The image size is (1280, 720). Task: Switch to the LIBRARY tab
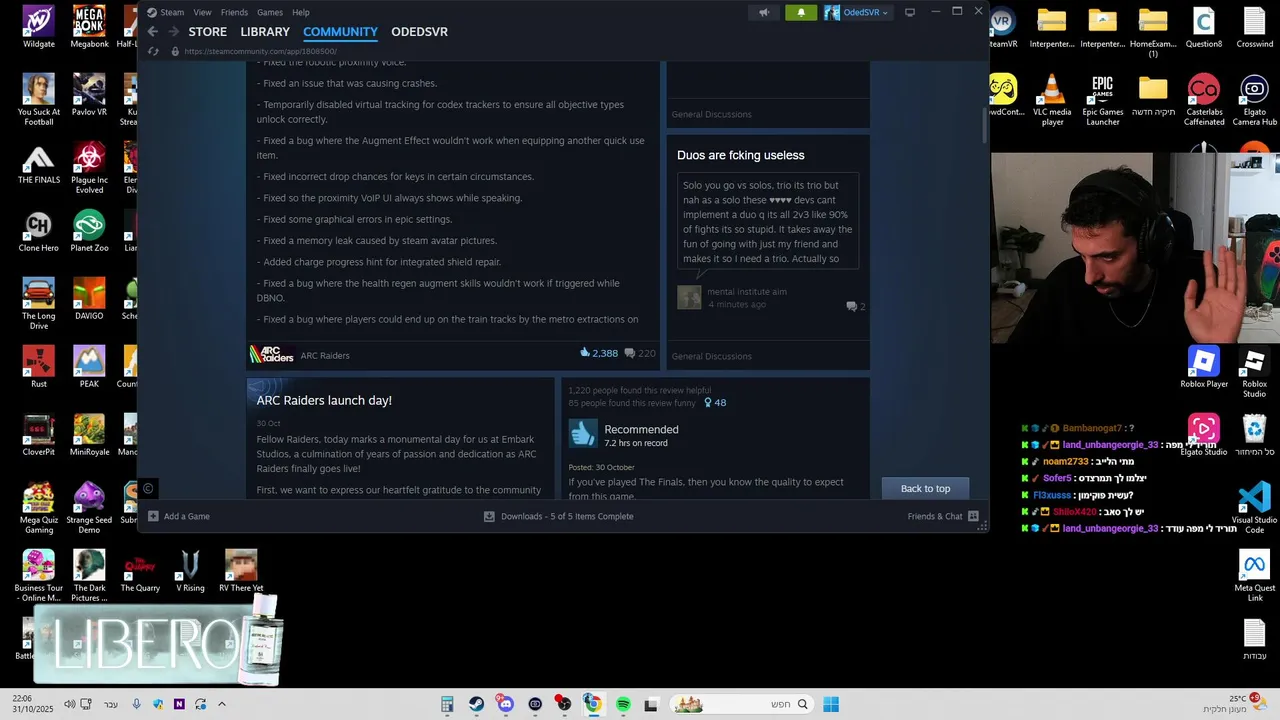(x=265, y=32)
